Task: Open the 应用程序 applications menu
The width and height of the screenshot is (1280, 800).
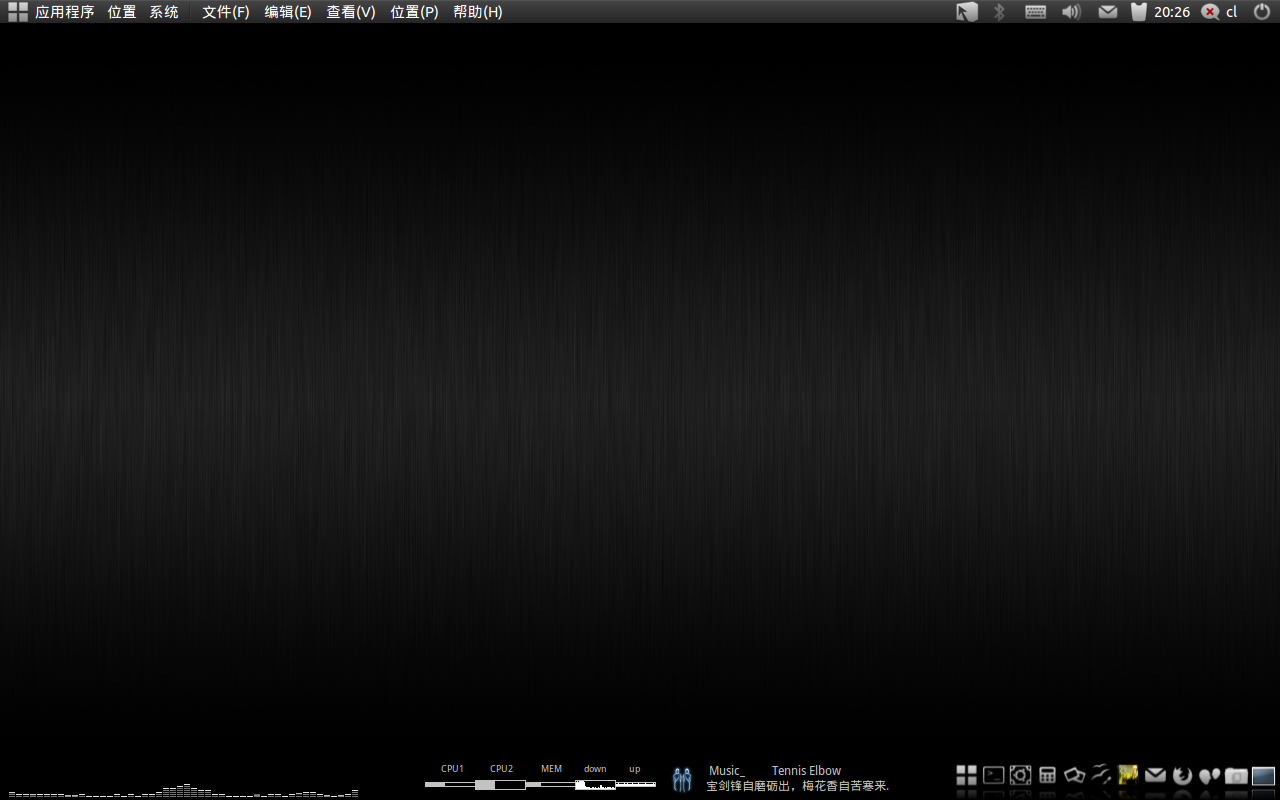Action: tap(65, 12)
